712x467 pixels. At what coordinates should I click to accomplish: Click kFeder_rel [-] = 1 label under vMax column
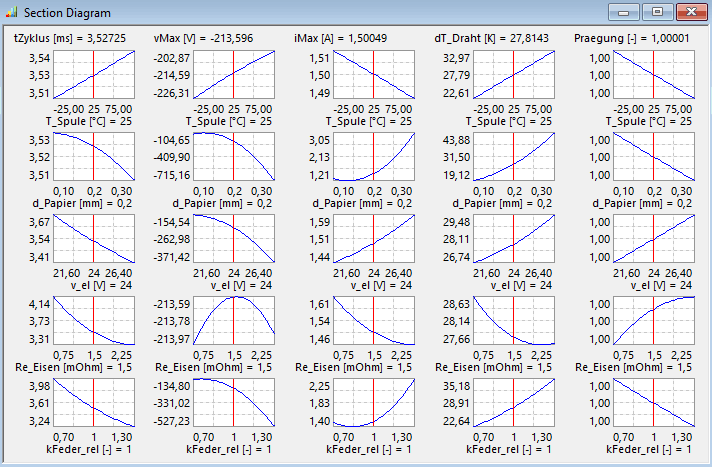228,449
